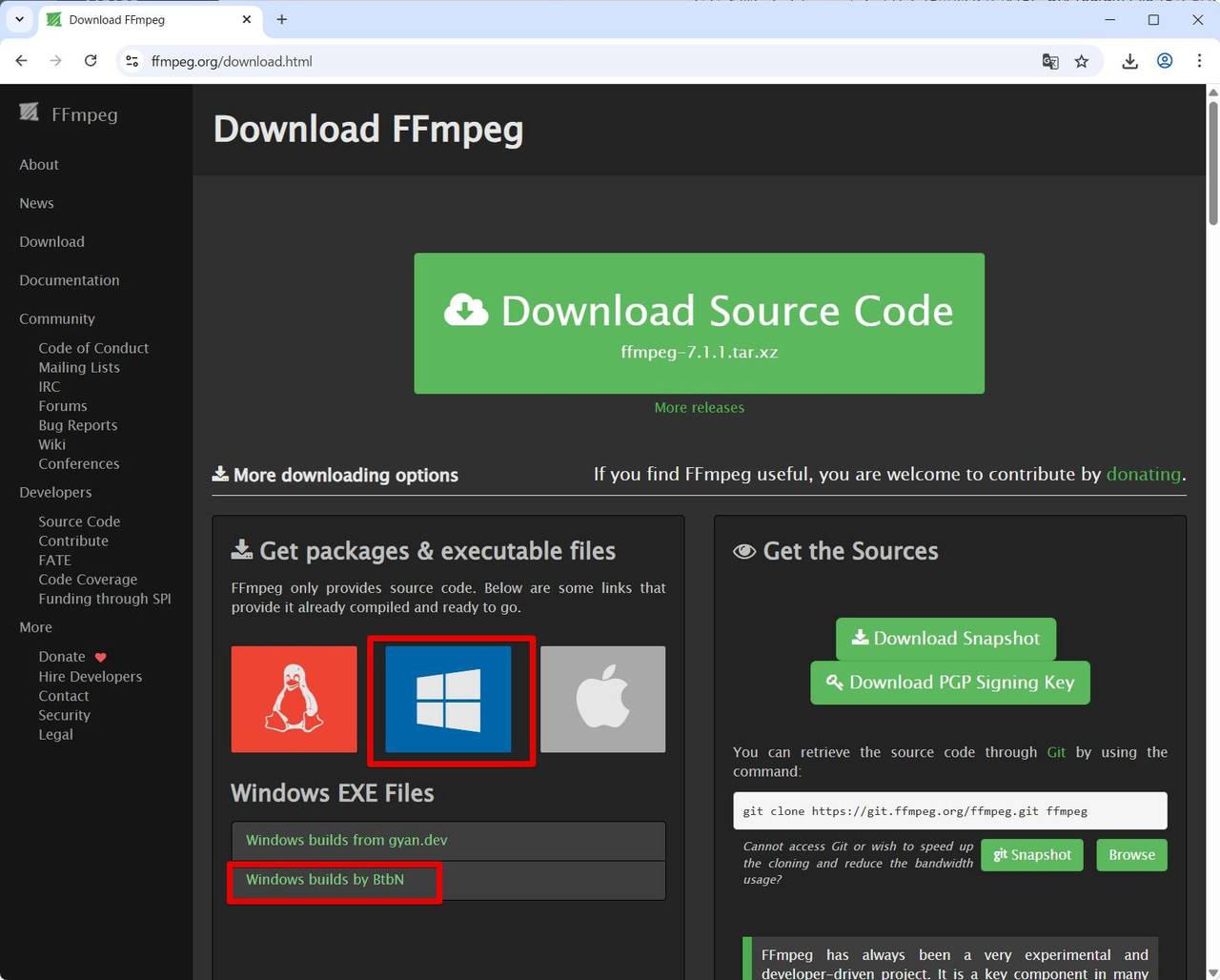1220x980 pixels.
Task: Click the Donate sidebar link
Action: [62, 657]
